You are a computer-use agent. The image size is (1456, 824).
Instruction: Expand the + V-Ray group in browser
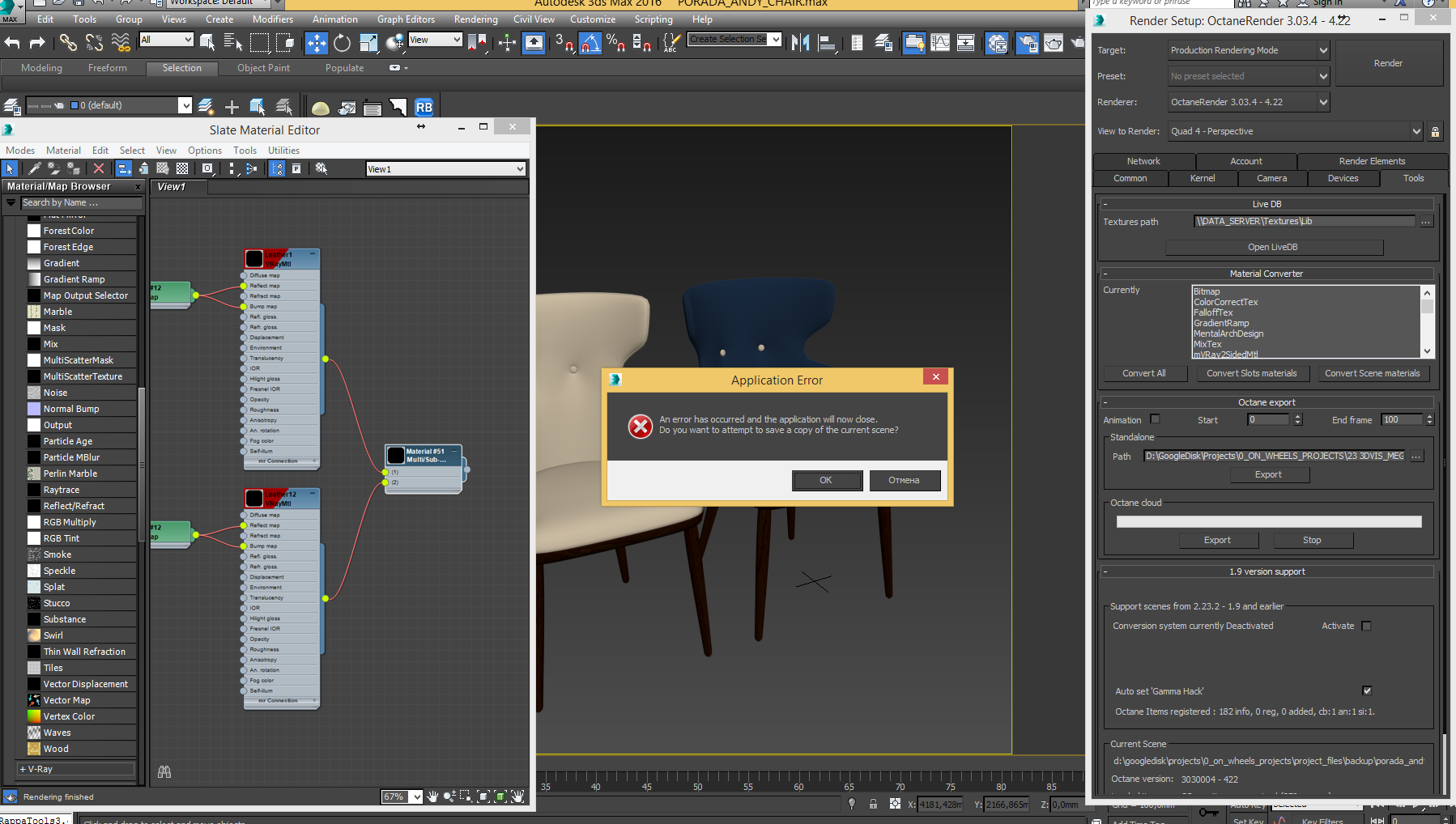[x=75, y=769]
